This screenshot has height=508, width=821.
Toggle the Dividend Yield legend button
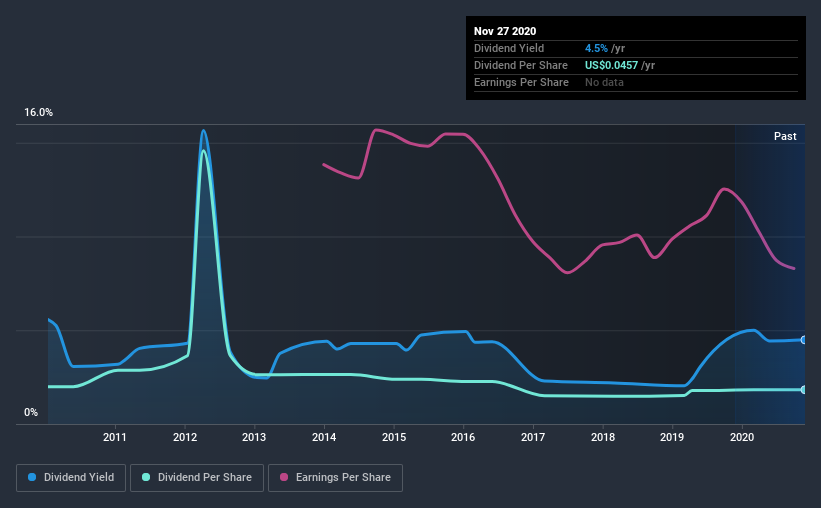click(x=71, y=478)
